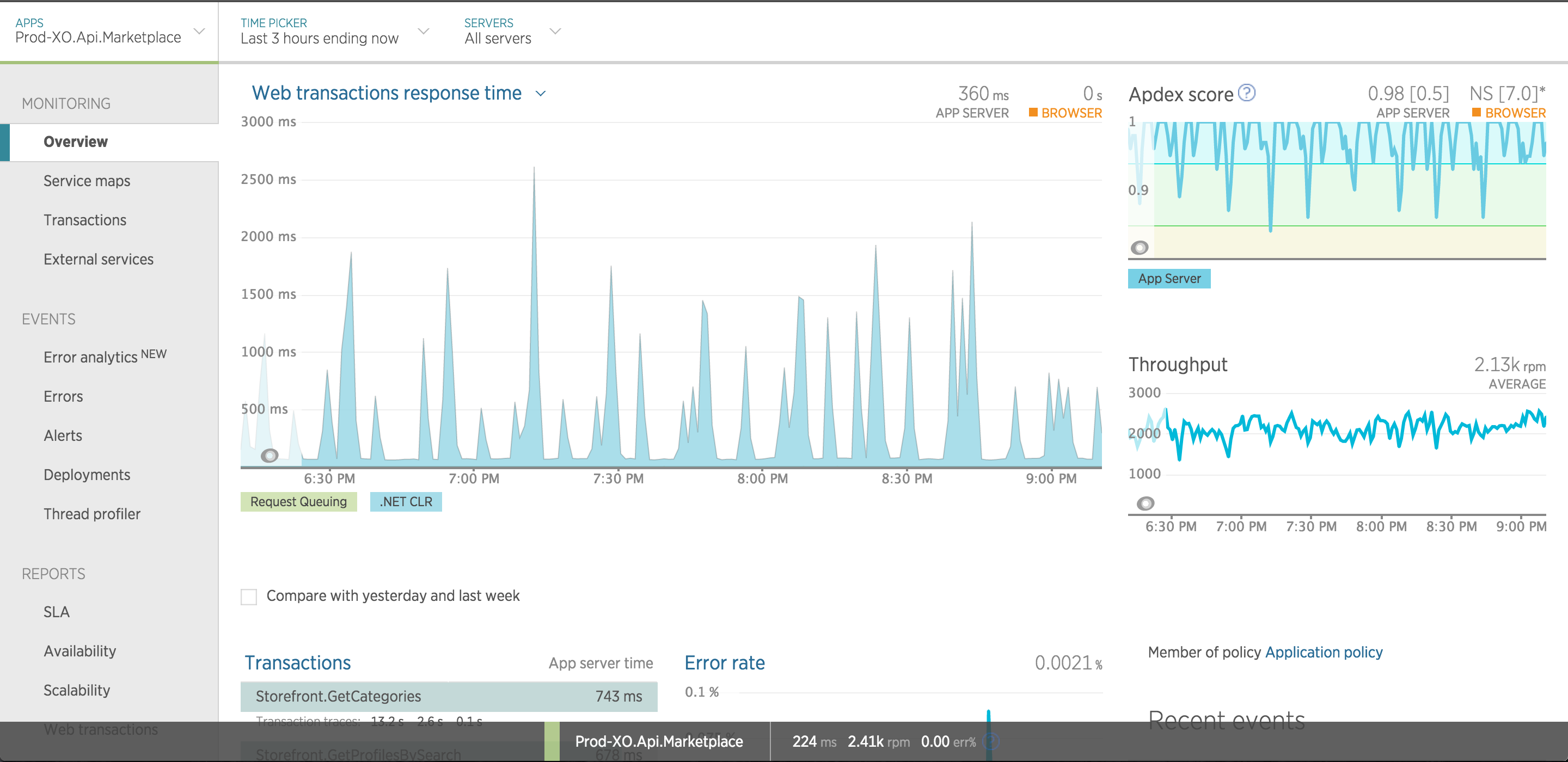Enable Compare with yesterday and last week
The image size is (1568, 762).
pyautogui.click(x=249, y=597)
